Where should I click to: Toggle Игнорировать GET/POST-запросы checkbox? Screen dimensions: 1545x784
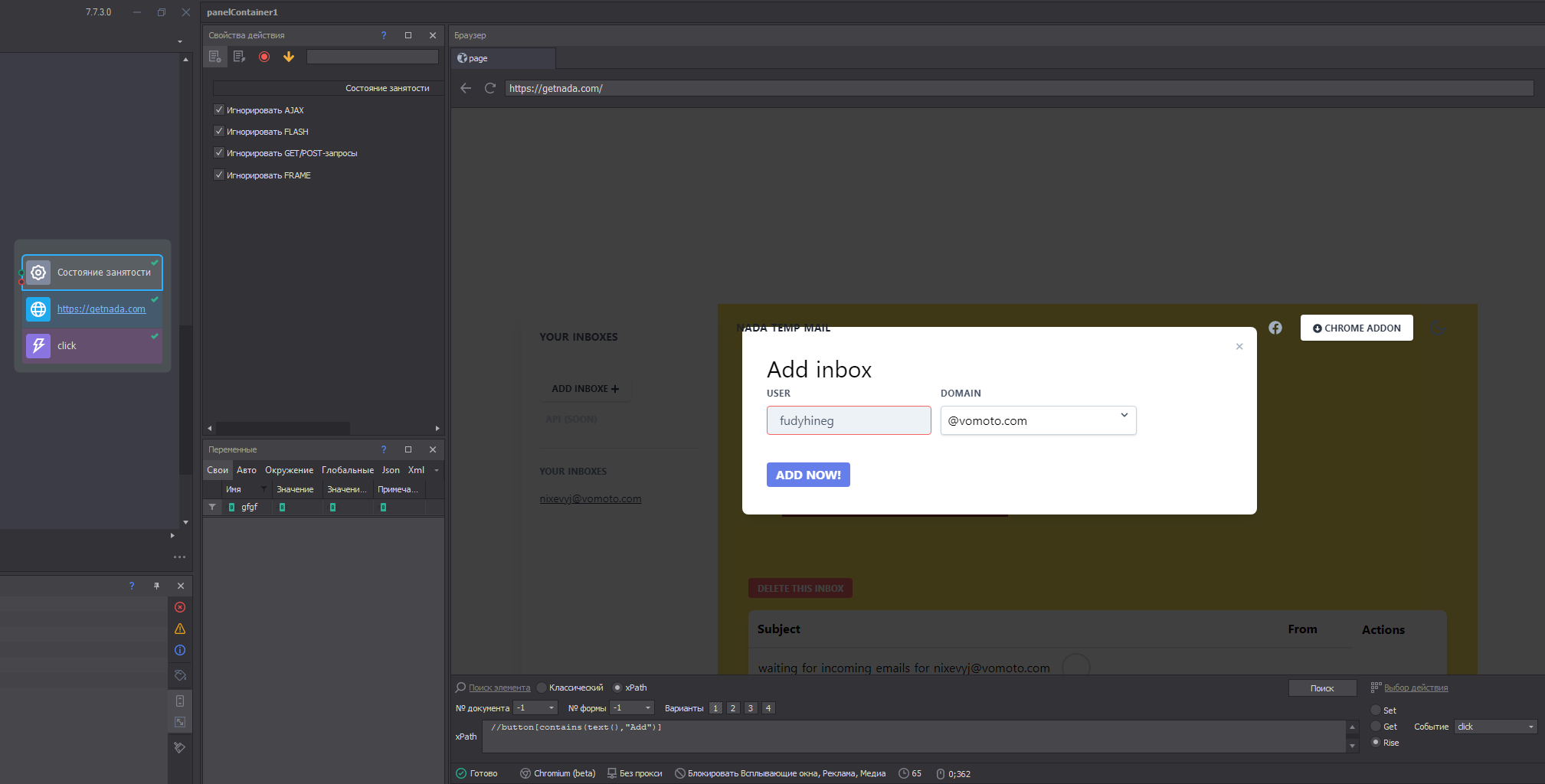pos(219,152)
